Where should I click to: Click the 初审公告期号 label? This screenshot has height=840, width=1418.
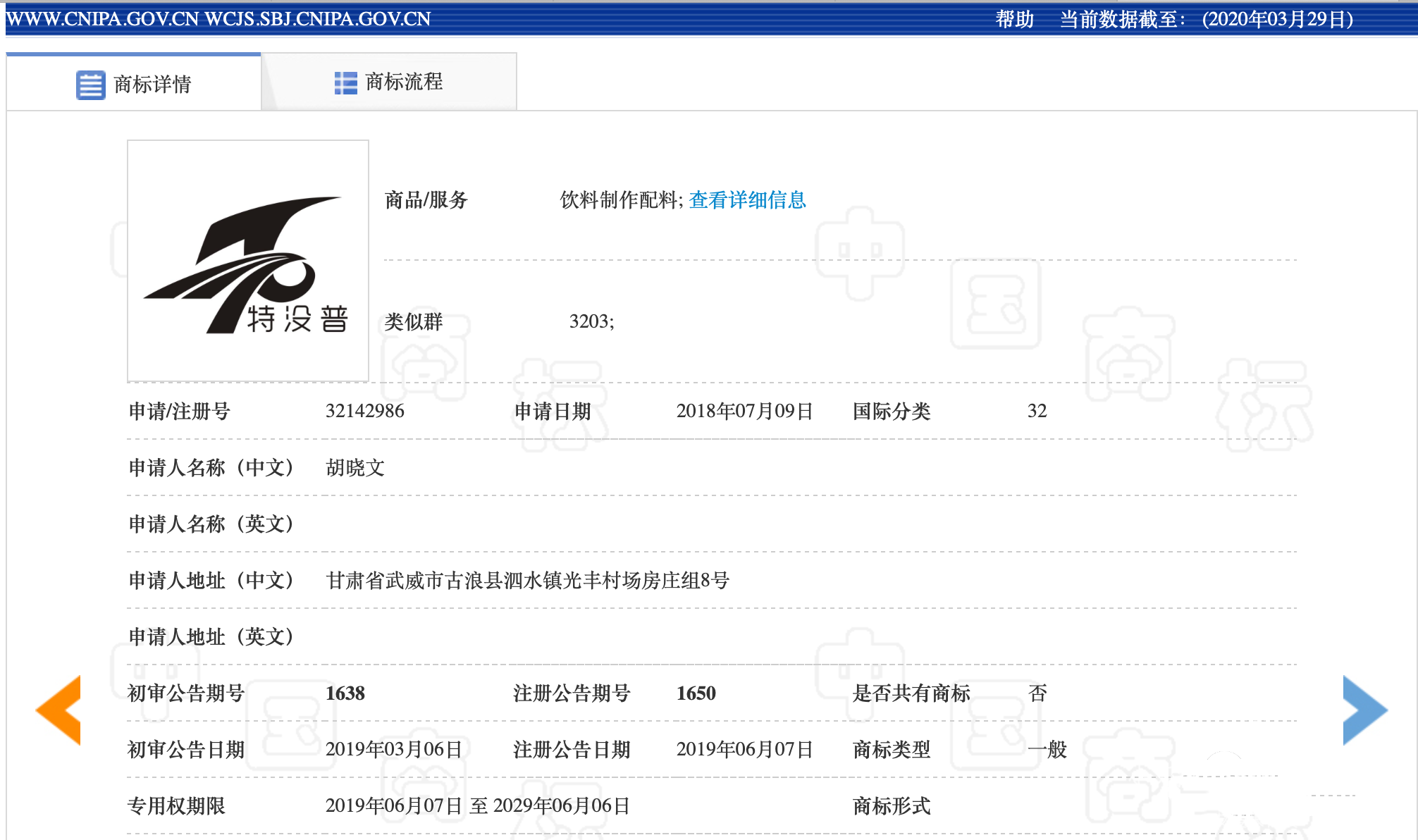click(x=186, y=693)
